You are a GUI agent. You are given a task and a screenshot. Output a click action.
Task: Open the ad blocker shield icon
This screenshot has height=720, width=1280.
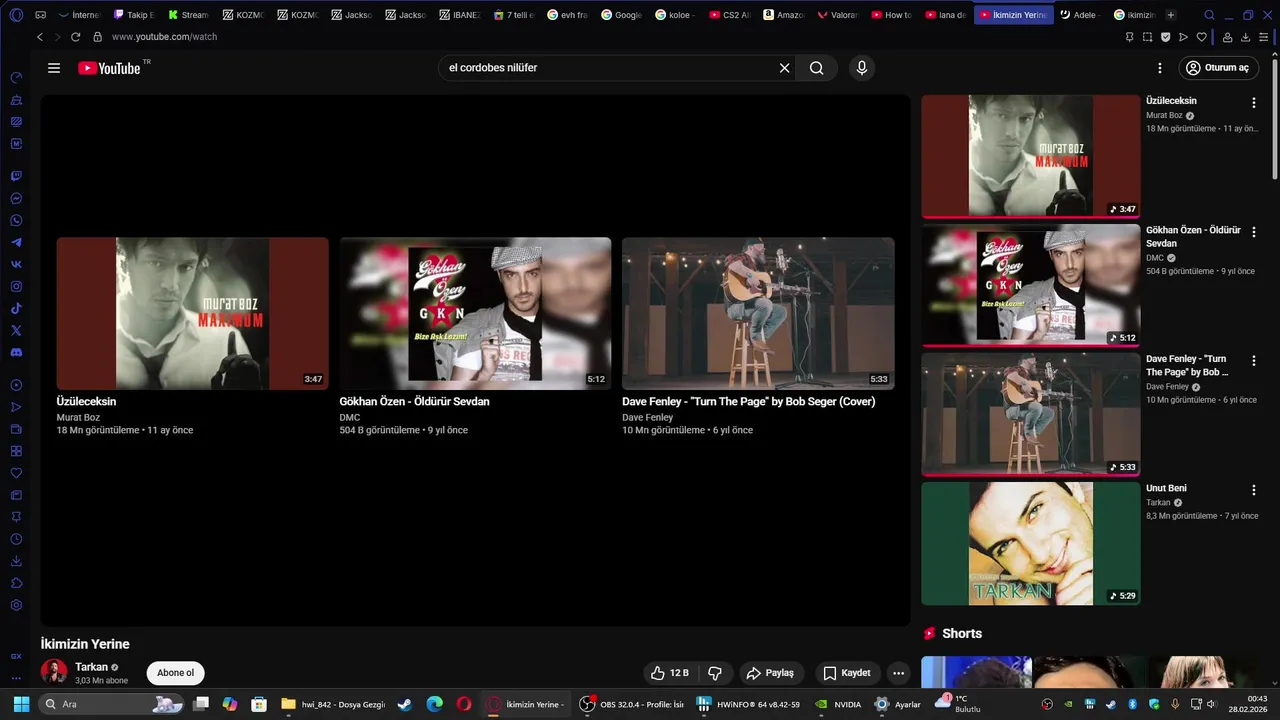coord(1165,37)
